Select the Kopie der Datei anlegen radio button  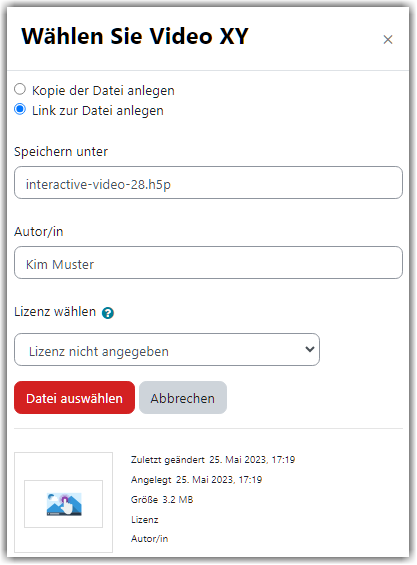tap(20, 89)
